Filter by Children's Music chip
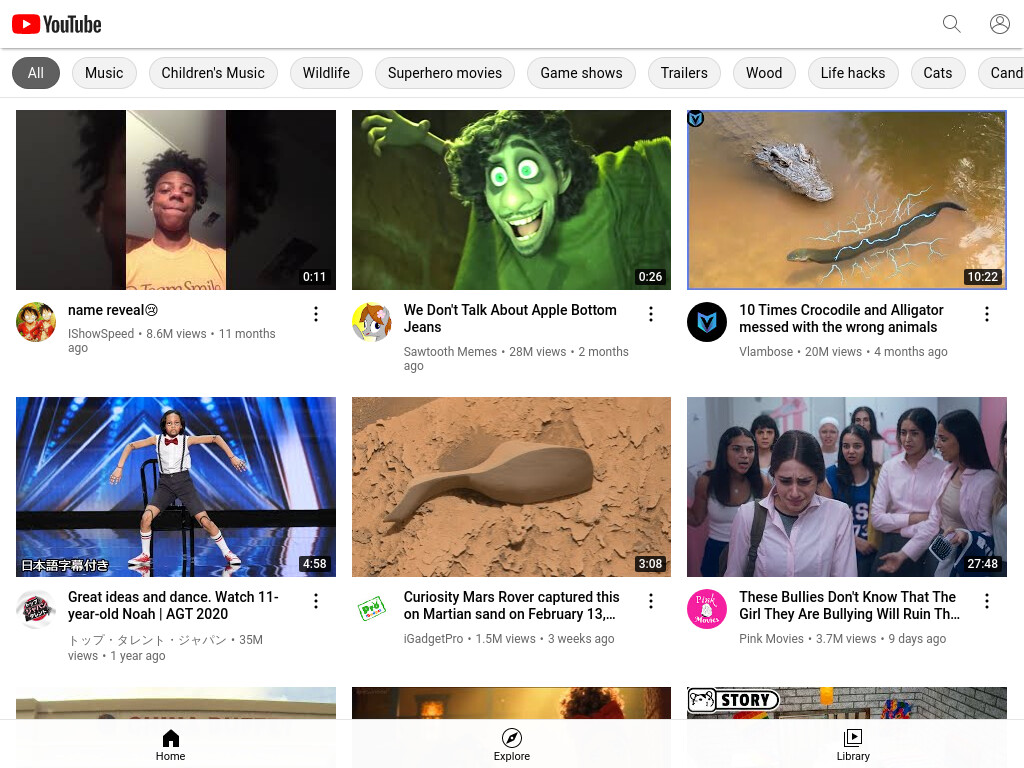This screenshot has height=768, width=1024. coord(213,73)
